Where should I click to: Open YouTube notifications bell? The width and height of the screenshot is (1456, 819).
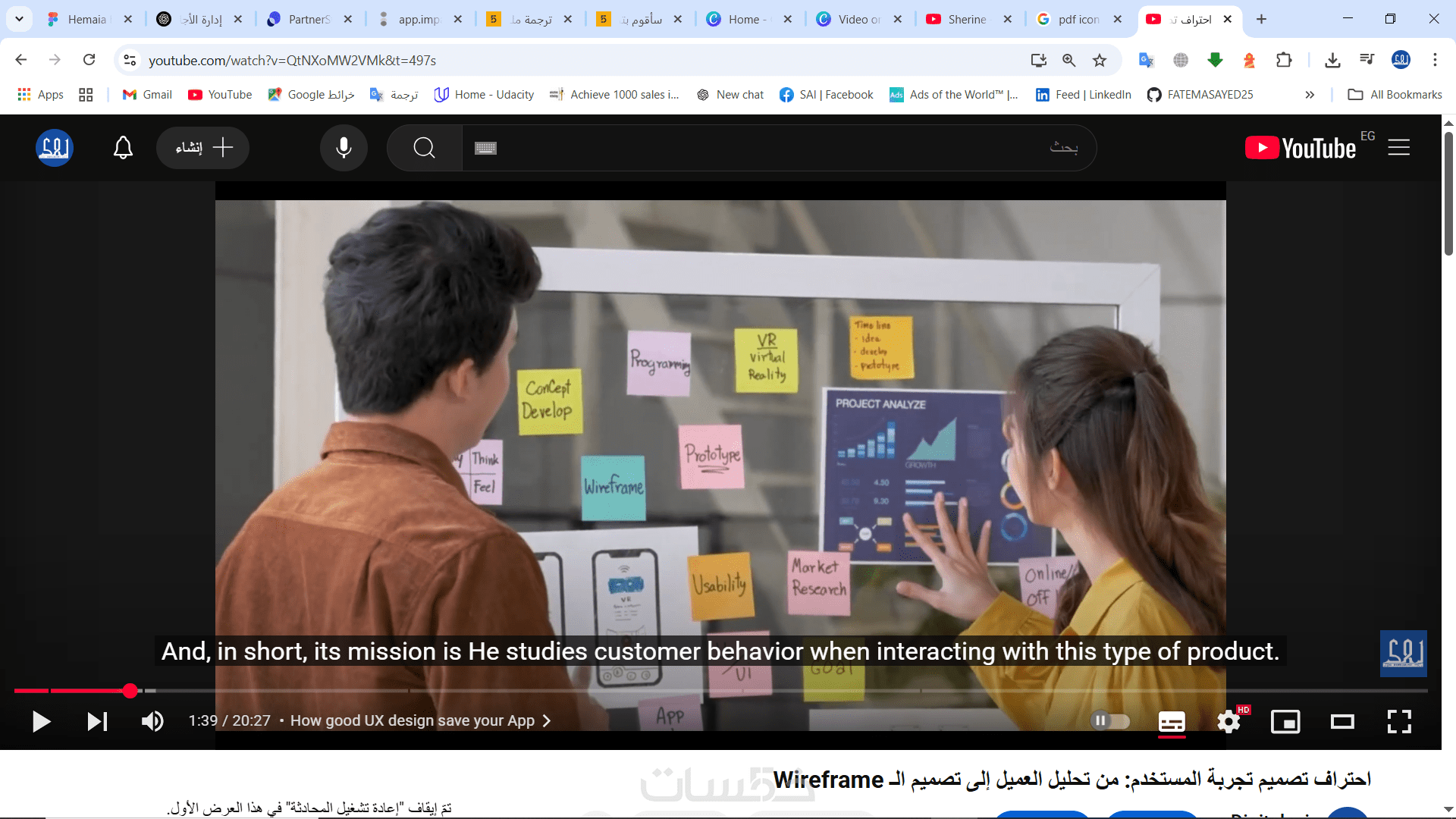(x=123, y=148)
